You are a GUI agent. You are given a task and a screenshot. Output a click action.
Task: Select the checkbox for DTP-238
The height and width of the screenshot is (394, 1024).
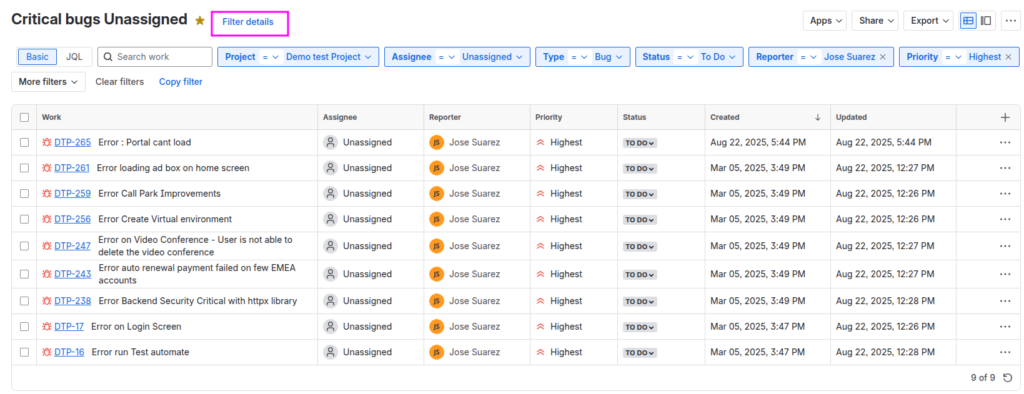click(24, 301)
